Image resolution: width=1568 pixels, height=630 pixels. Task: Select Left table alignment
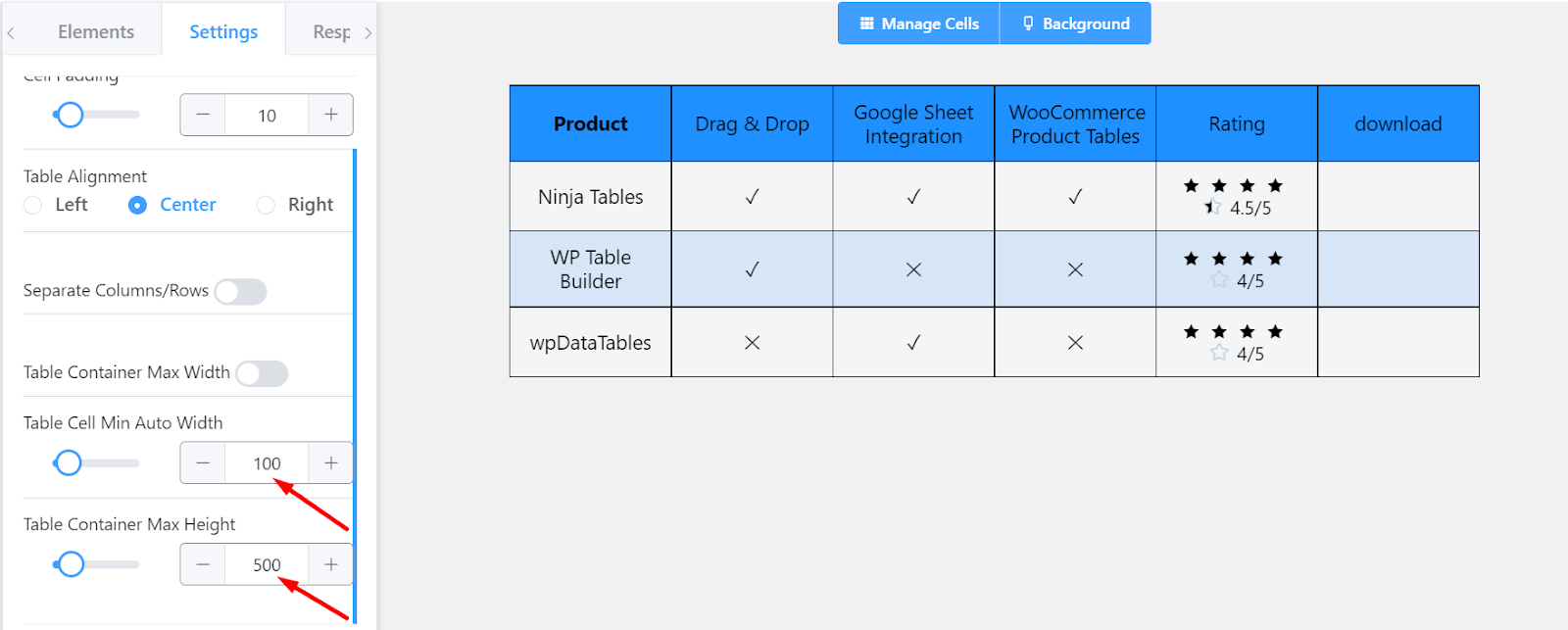(x=33, y=205)
